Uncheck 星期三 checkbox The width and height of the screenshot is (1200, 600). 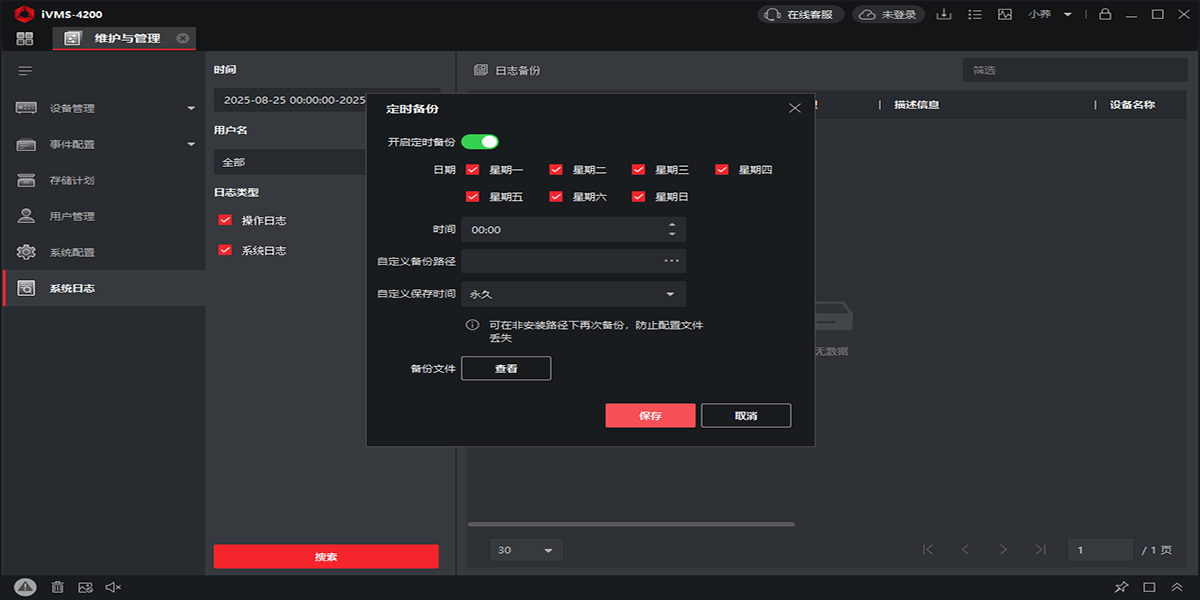638,170
